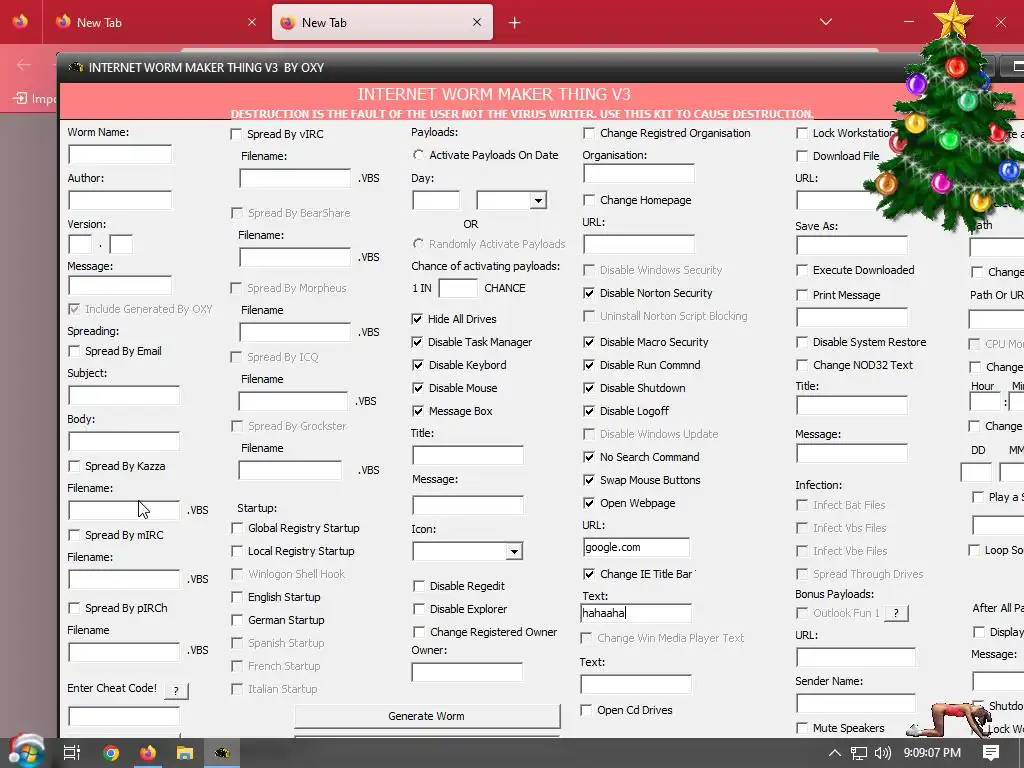
Task: Select the second New Tab tab
Action: point(382,22)
